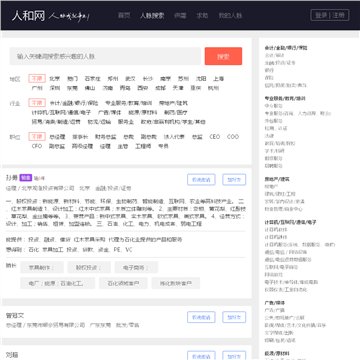Viewport: 360px width, 360px height.
Task: Select 不限 in the 行业 row
Action: [x=37, y=103]
